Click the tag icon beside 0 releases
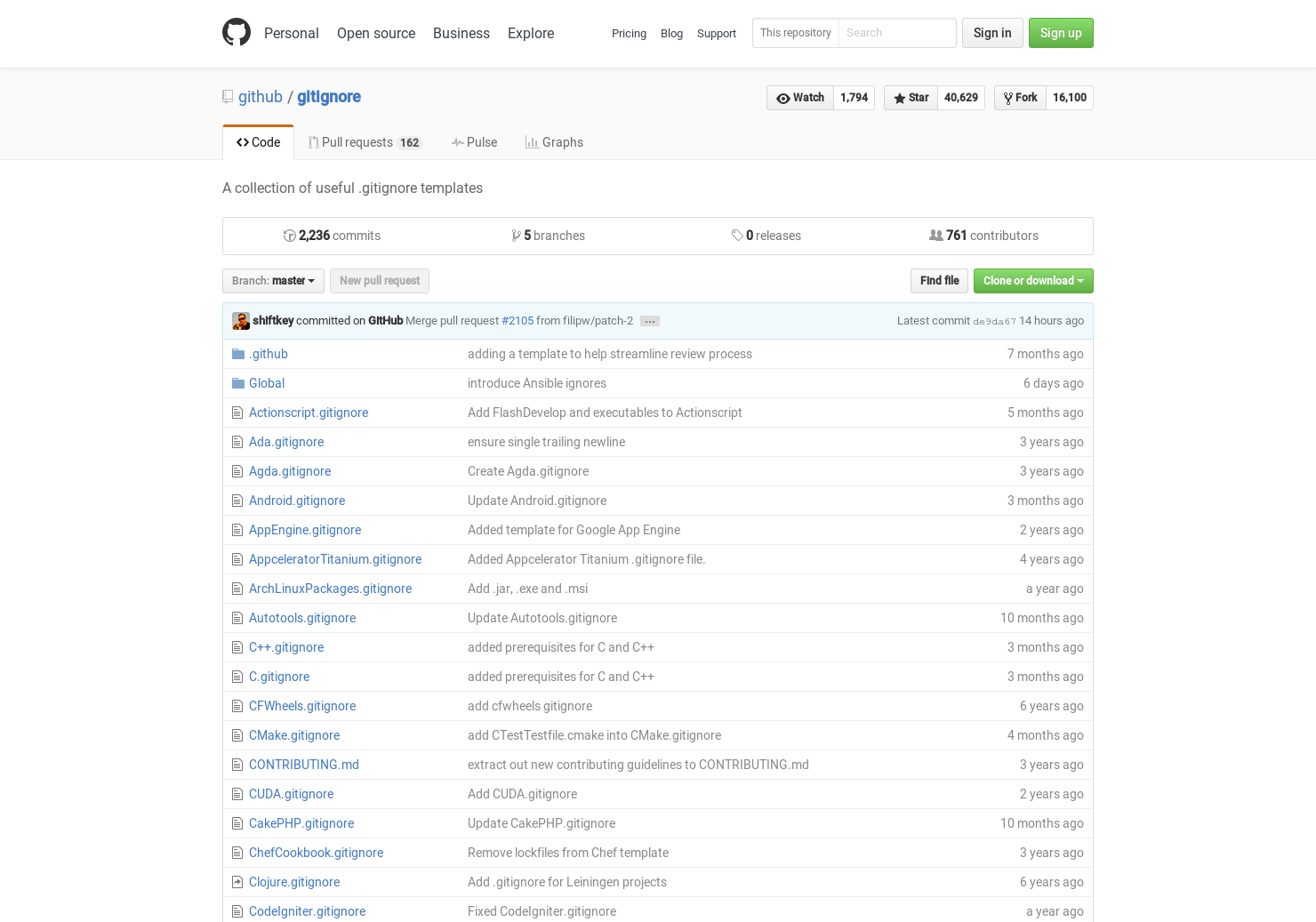Image resolution: width=1316 pixels, height=922 pixels. 737,236
